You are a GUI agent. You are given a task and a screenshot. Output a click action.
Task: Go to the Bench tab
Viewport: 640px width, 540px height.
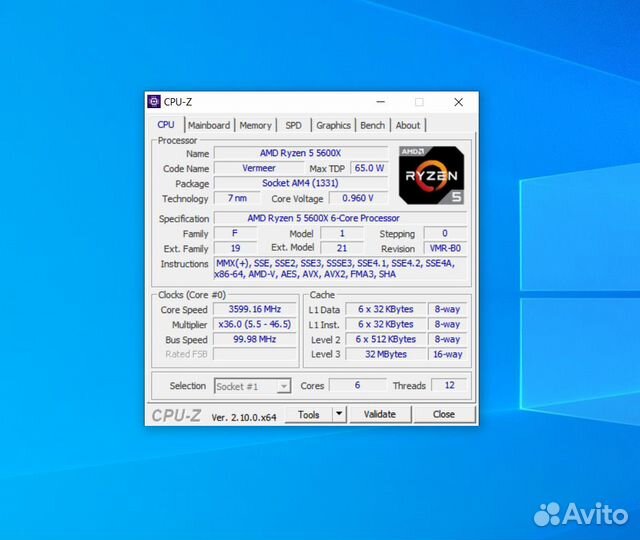click(x=373, y=125)
